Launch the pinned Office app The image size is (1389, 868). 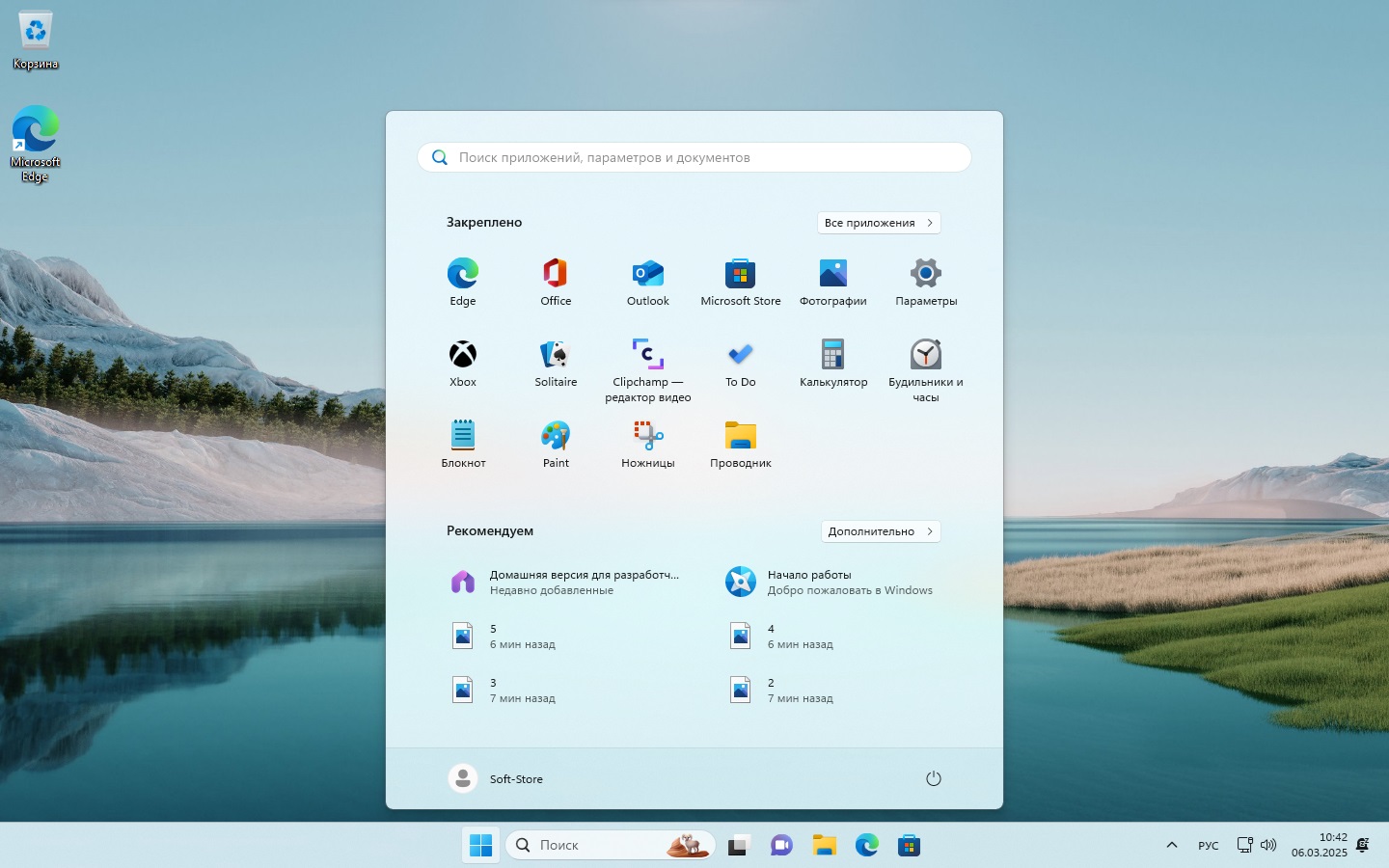556,282
